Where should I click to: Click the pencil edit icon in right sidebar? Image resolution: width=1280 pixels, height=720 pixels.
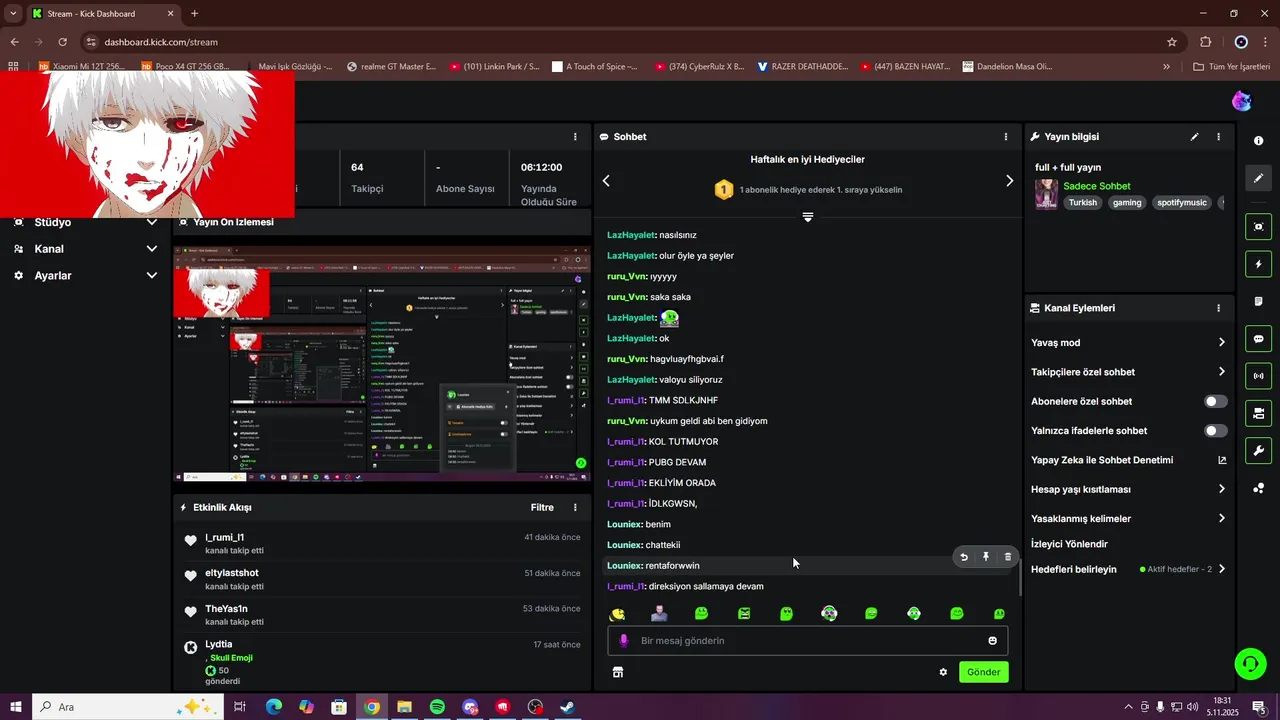(x=1259, y=178)
